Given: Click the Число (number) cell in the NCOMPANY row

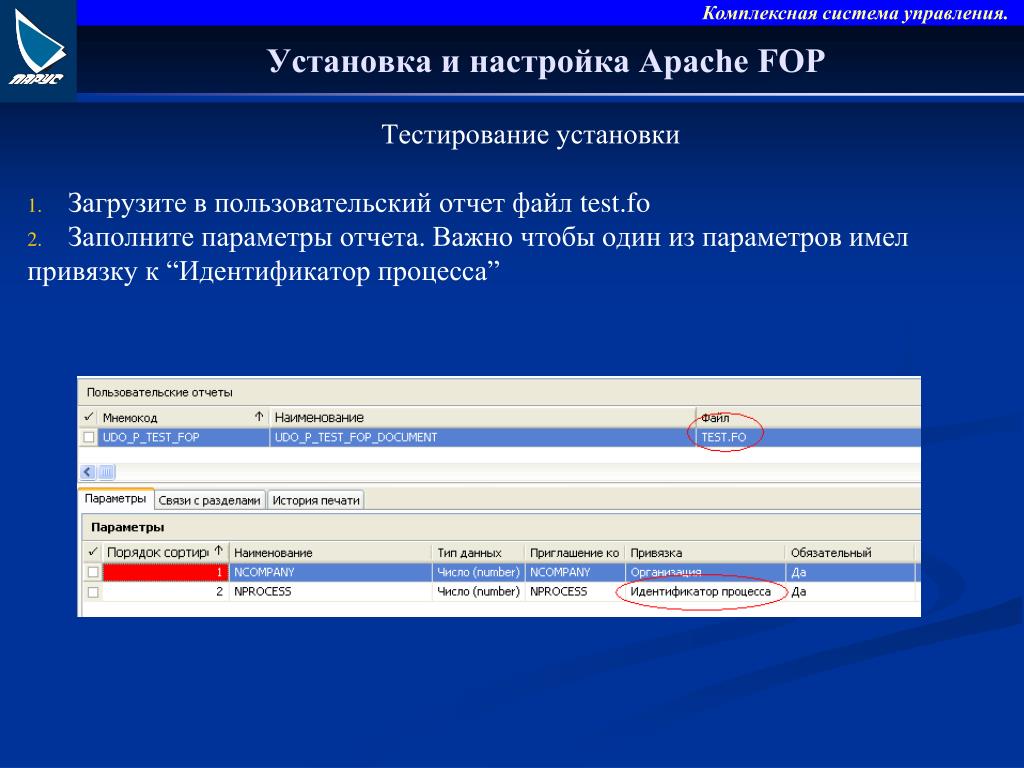Looking at the screenshot, I should coord(479,572).
